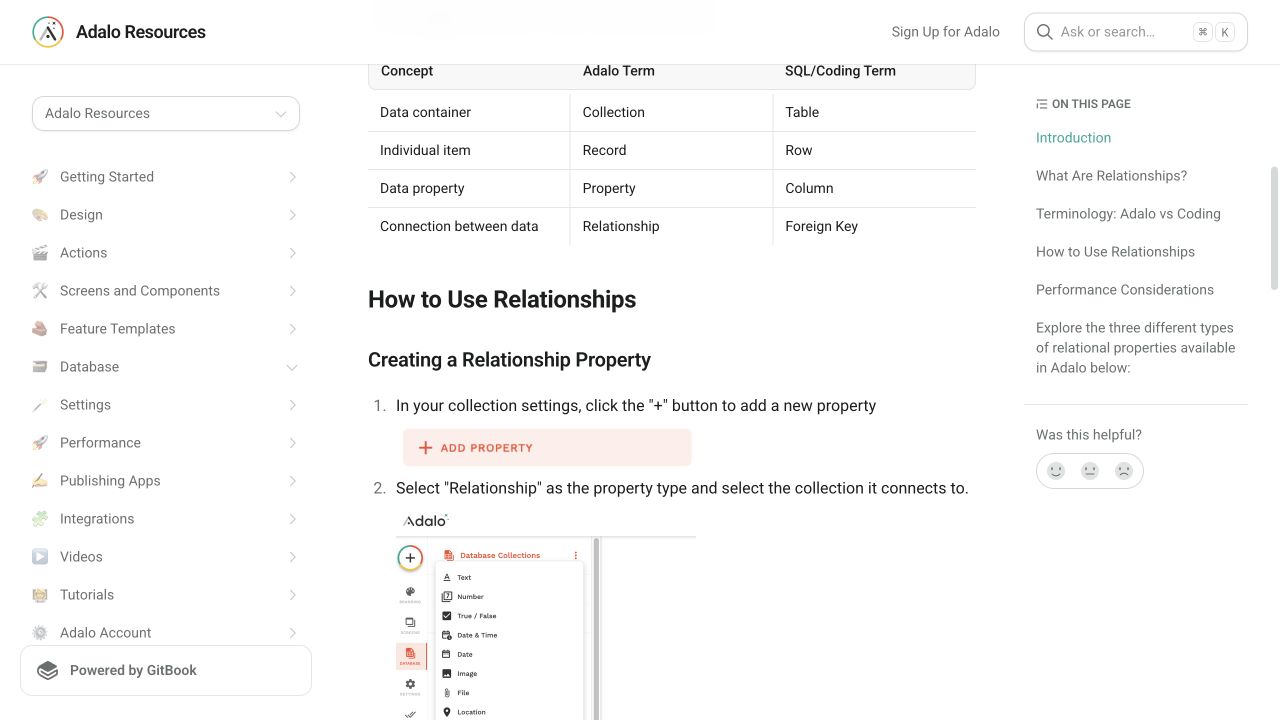This screenshot has height=720, width=1280.
Task: Click the Feature Templates icon
Action: (x=40, y=329)
